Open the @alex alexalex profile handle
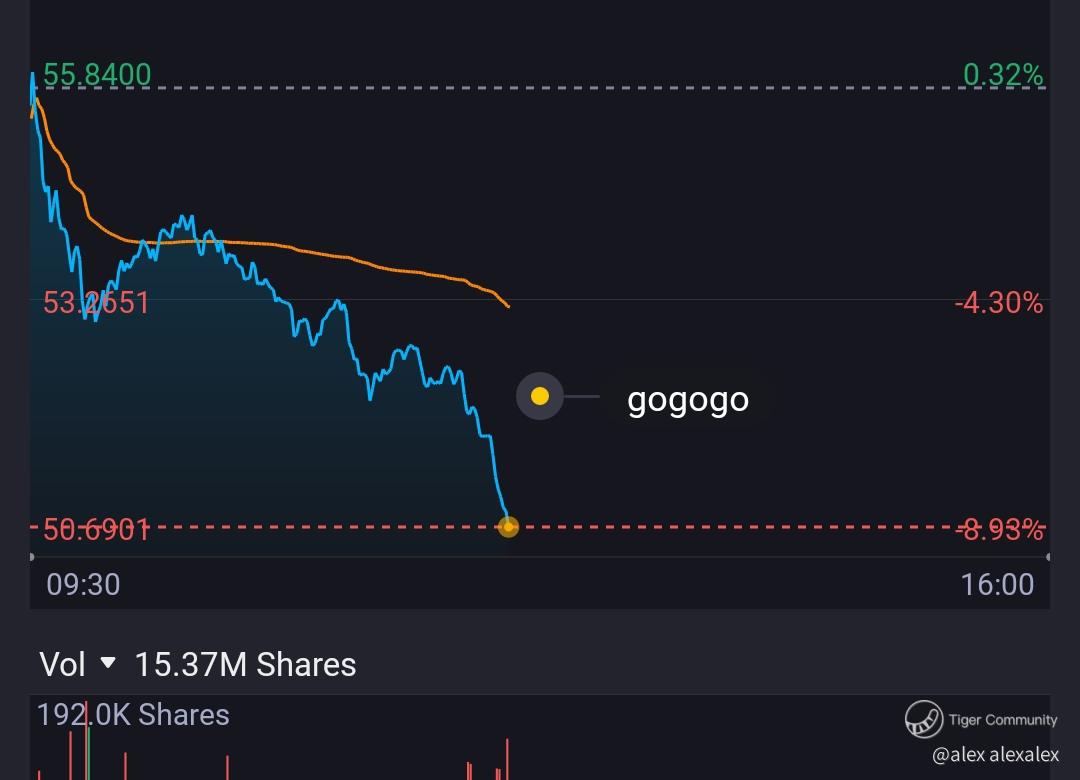This screenshot has height=780, width=1080. pyautogui.click(x=994, y=755)
